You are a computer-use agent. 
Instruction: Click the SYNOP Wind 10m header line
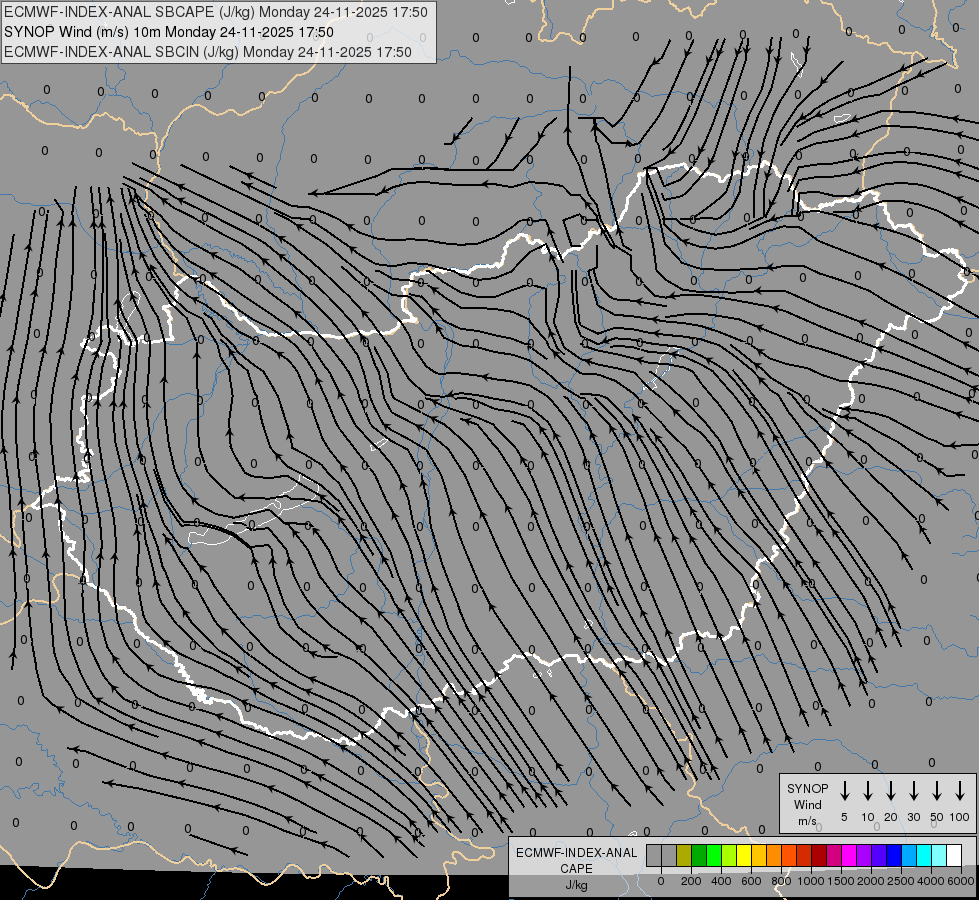pos(169,32)
